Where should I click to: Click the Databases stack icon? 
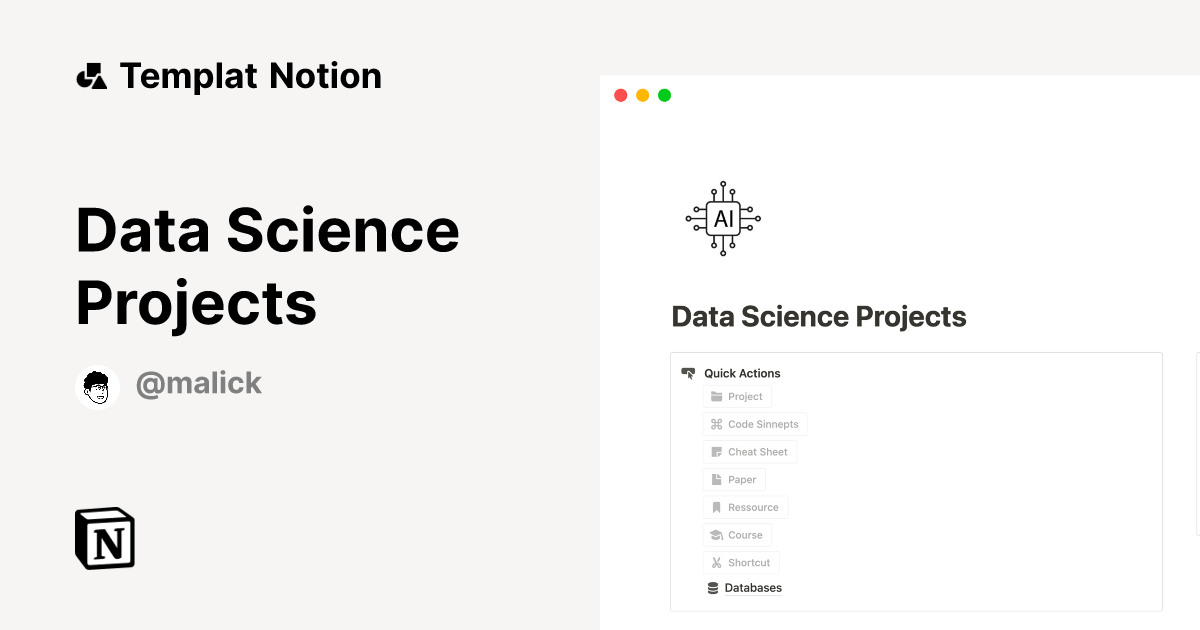711,587
